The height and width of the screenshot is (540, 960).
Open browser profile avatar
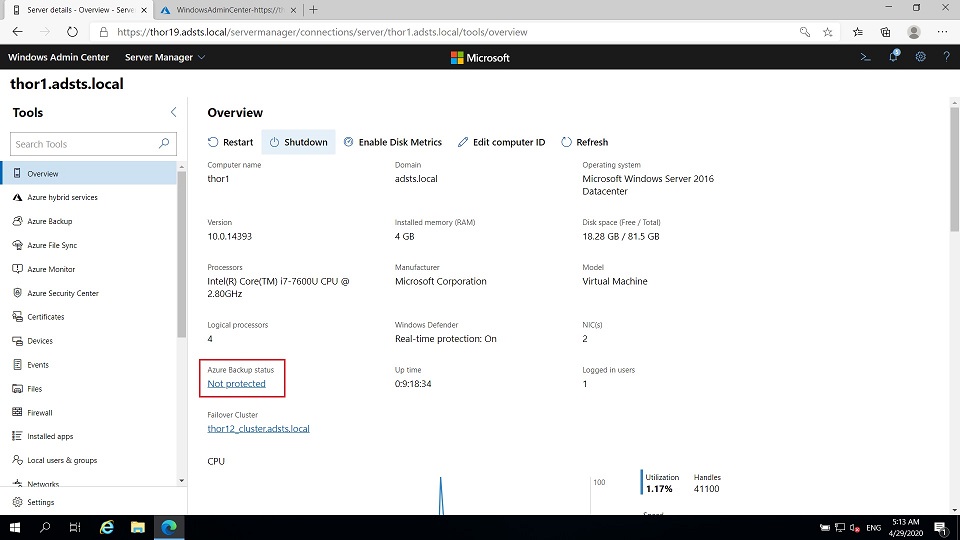[x=914, y=32]
